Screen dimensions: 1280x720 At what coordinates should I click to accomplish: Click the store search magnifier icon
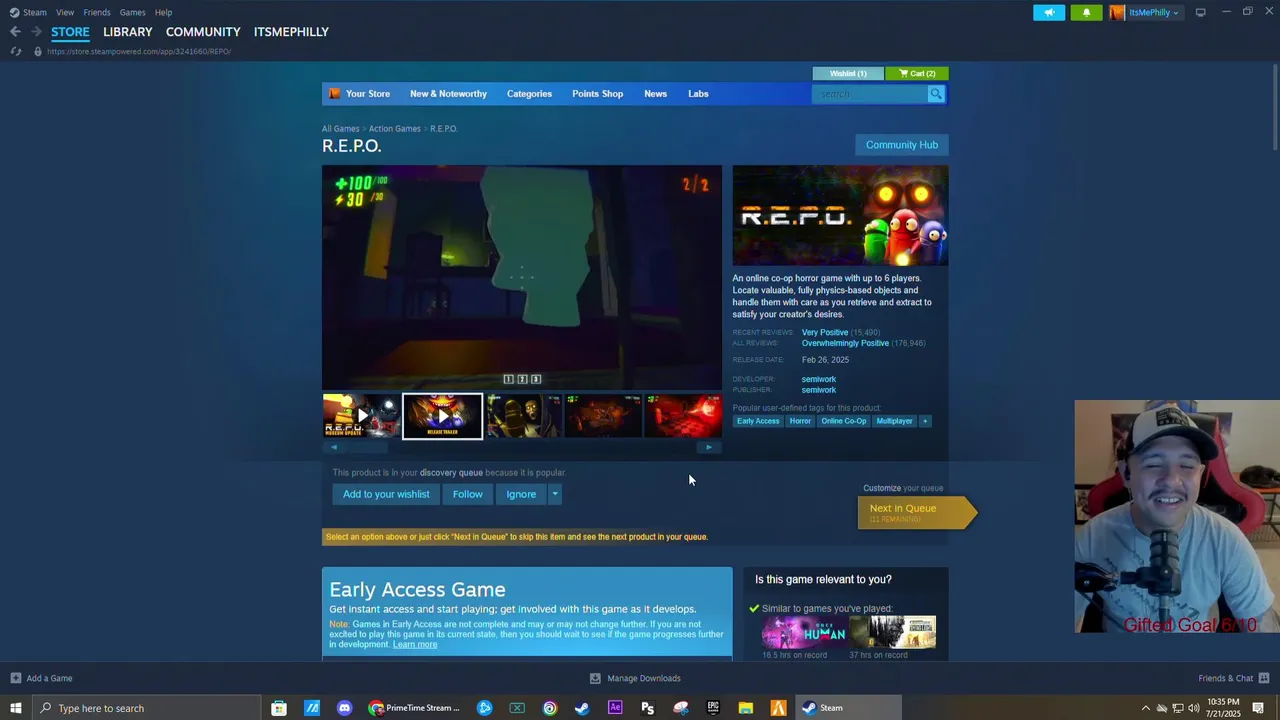click(936, 94)
